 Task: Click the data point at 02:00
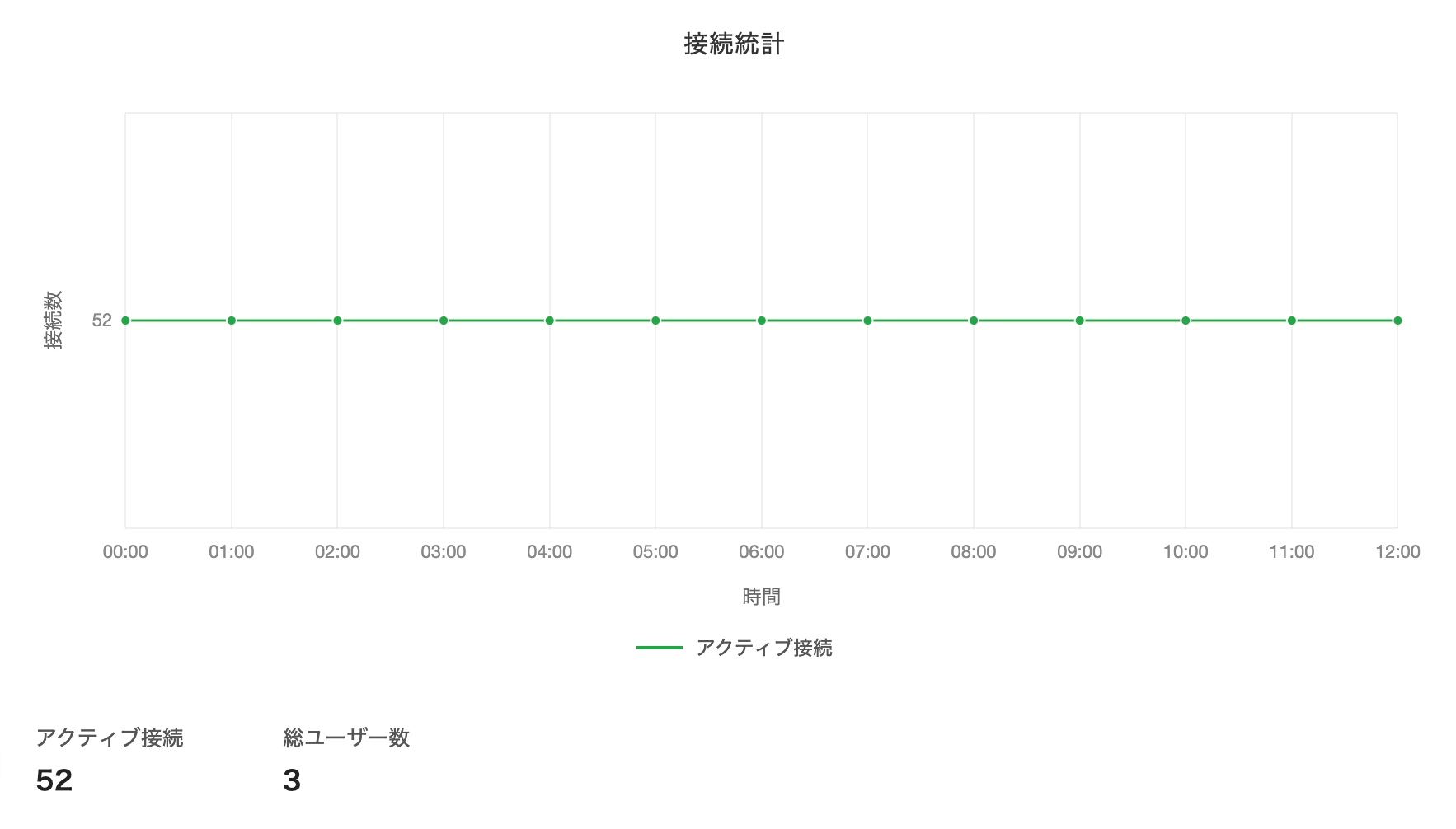[337, 321]
